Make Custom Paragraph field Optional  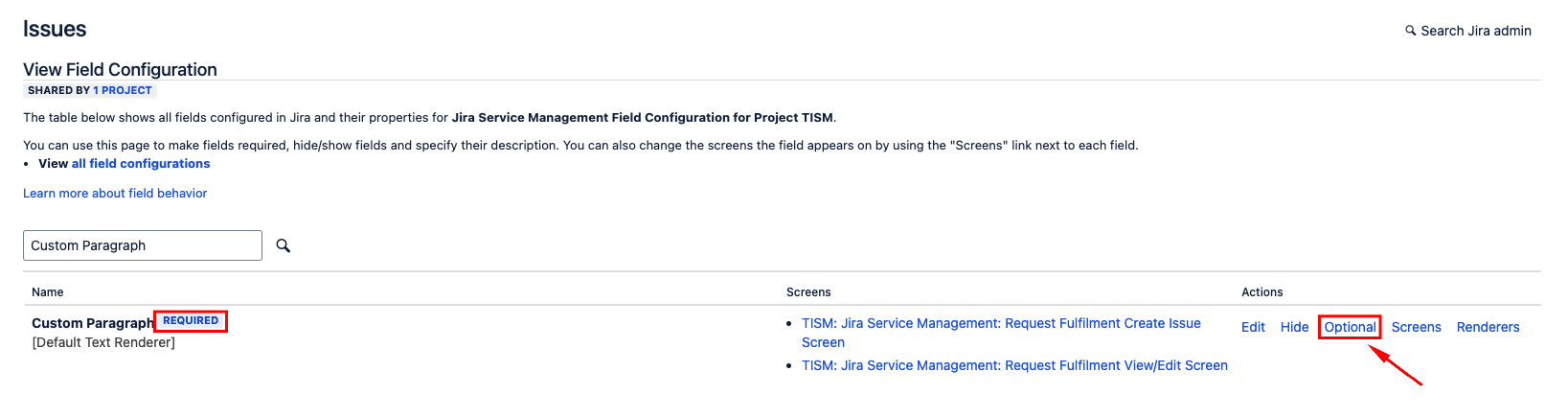(x=1350, y=327)
